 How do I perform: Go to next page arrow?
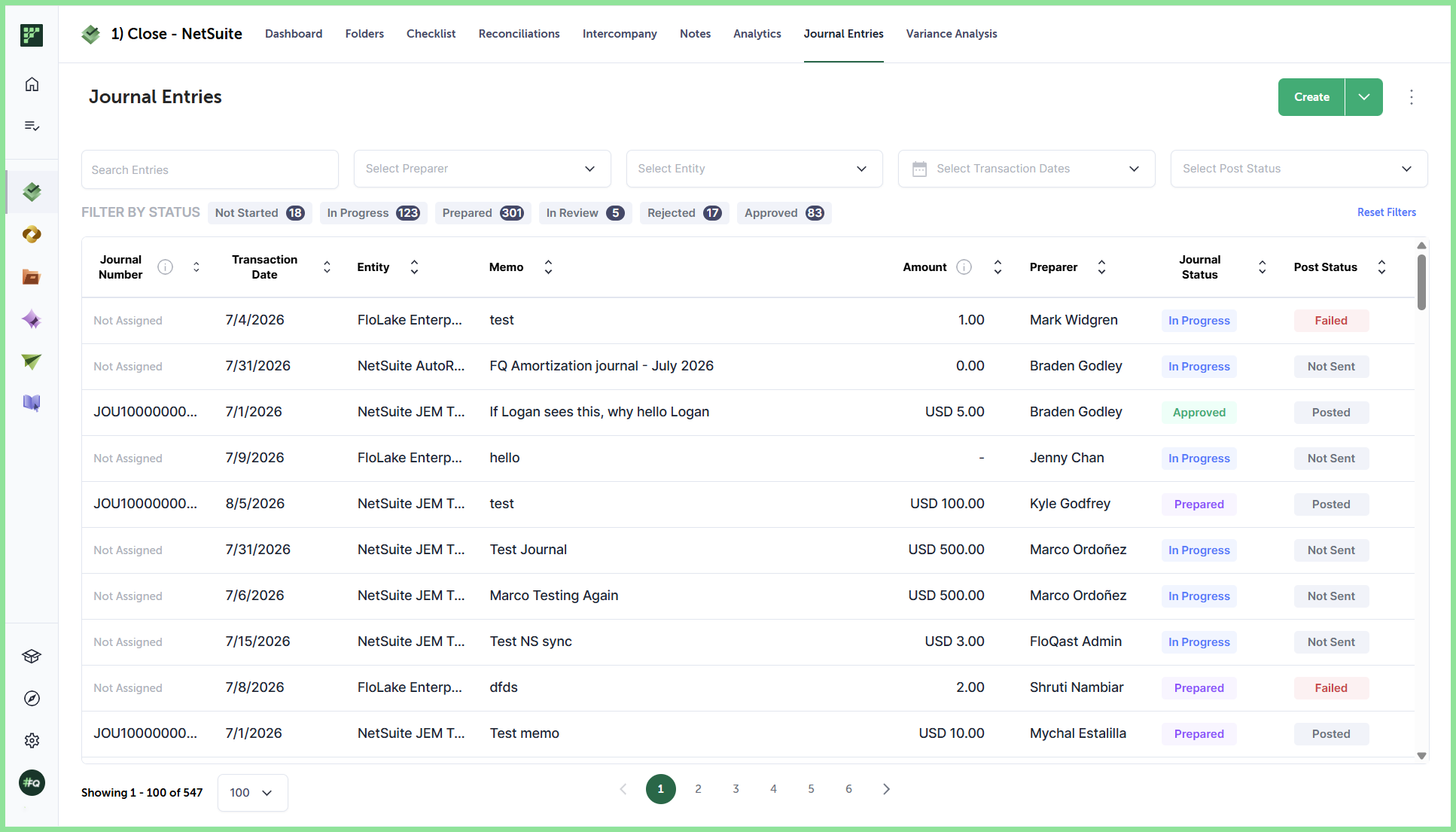[x=886, y=789]
